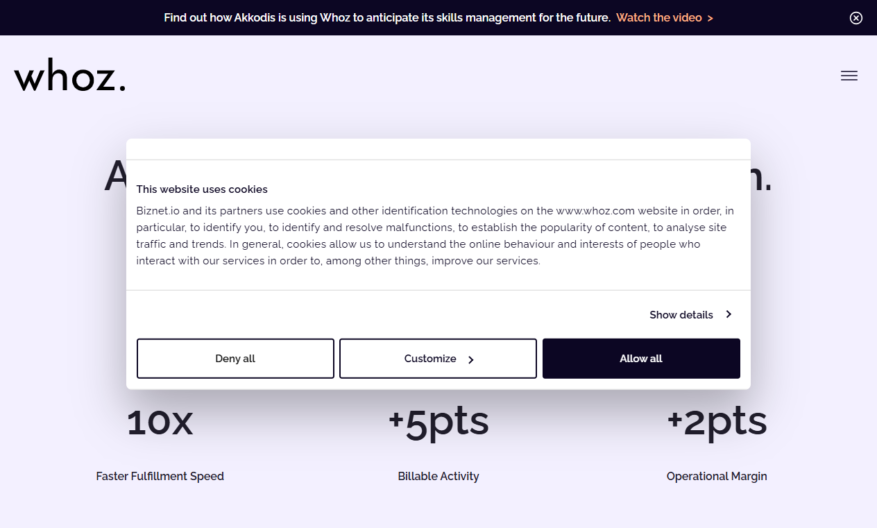Image resolution: width=877 pixels, height=528 pixels.
Task: Select the Billable Activity label
Action: pyautogui.click(x=438, y=476)
